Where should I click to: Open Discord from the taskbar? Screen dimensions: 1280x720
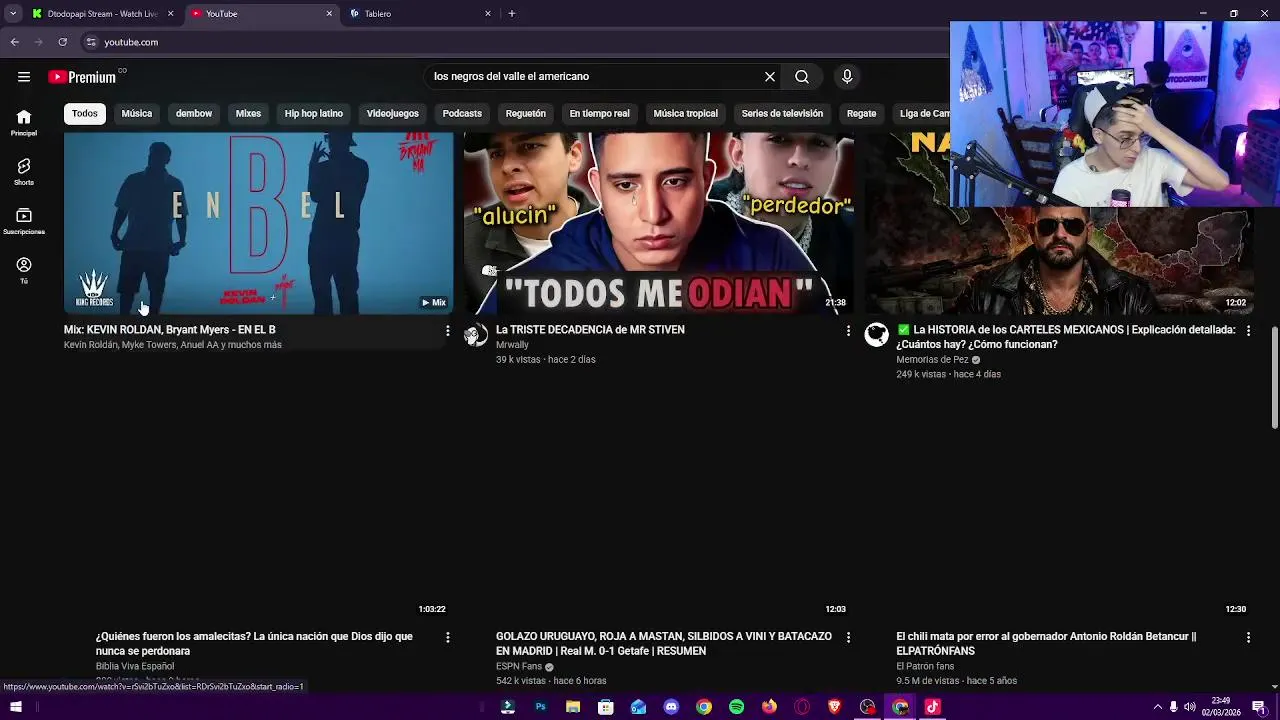(x=671, y=707)
